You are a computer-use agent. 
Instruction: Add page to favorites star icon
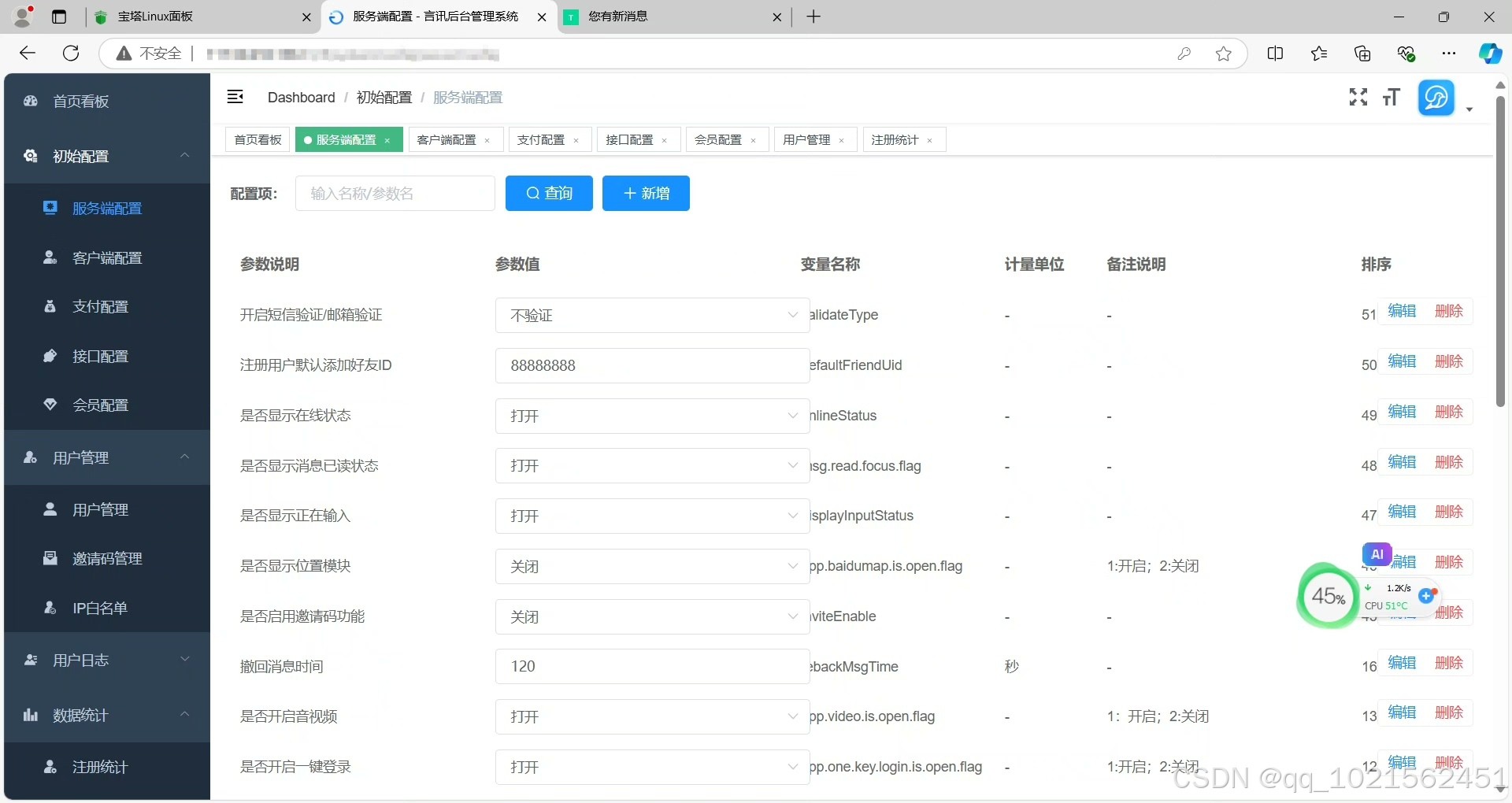(x=1223, y=54)
